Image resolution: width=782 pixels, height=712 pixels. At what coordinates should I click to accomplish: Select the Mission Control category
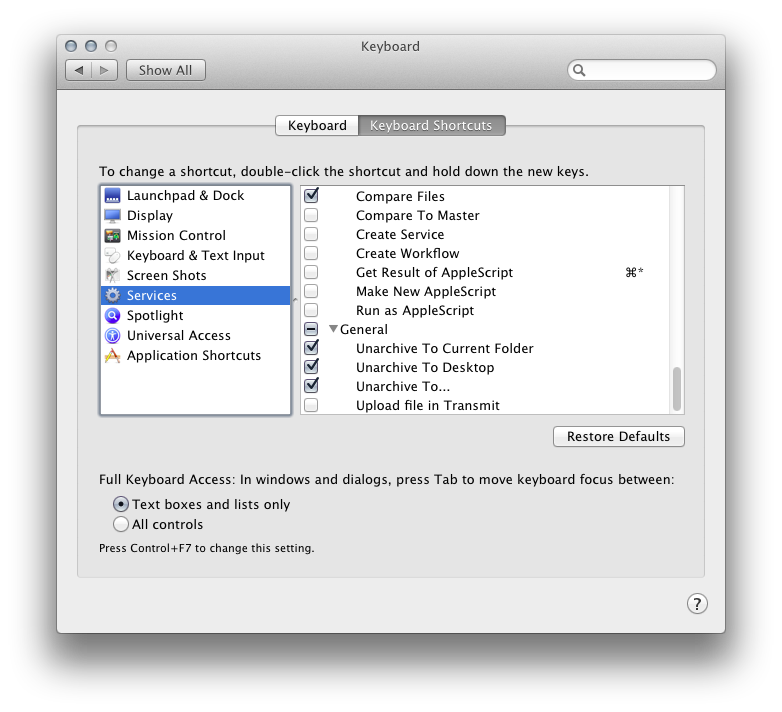(x=196, y=235)
